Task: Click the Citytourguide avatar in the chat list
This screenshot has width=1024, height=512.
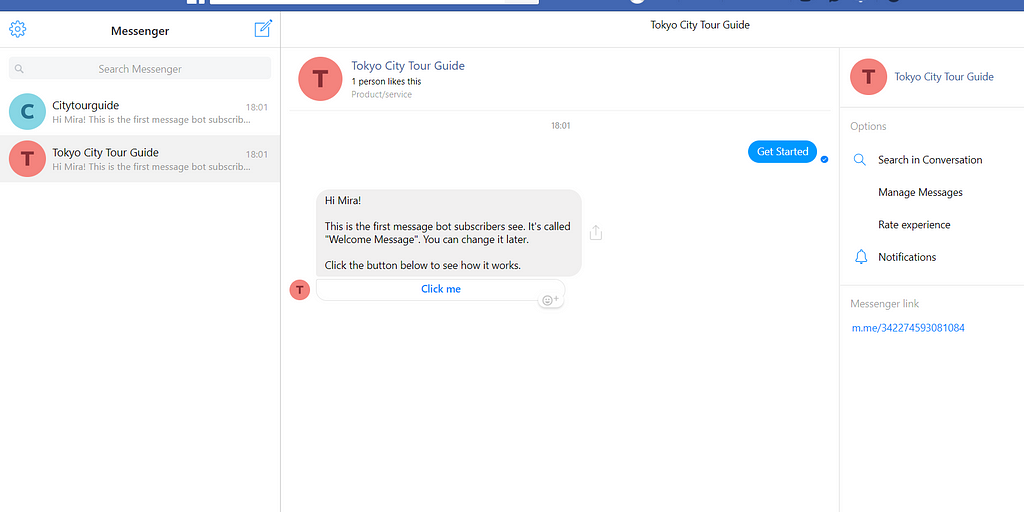Action: 27,112
